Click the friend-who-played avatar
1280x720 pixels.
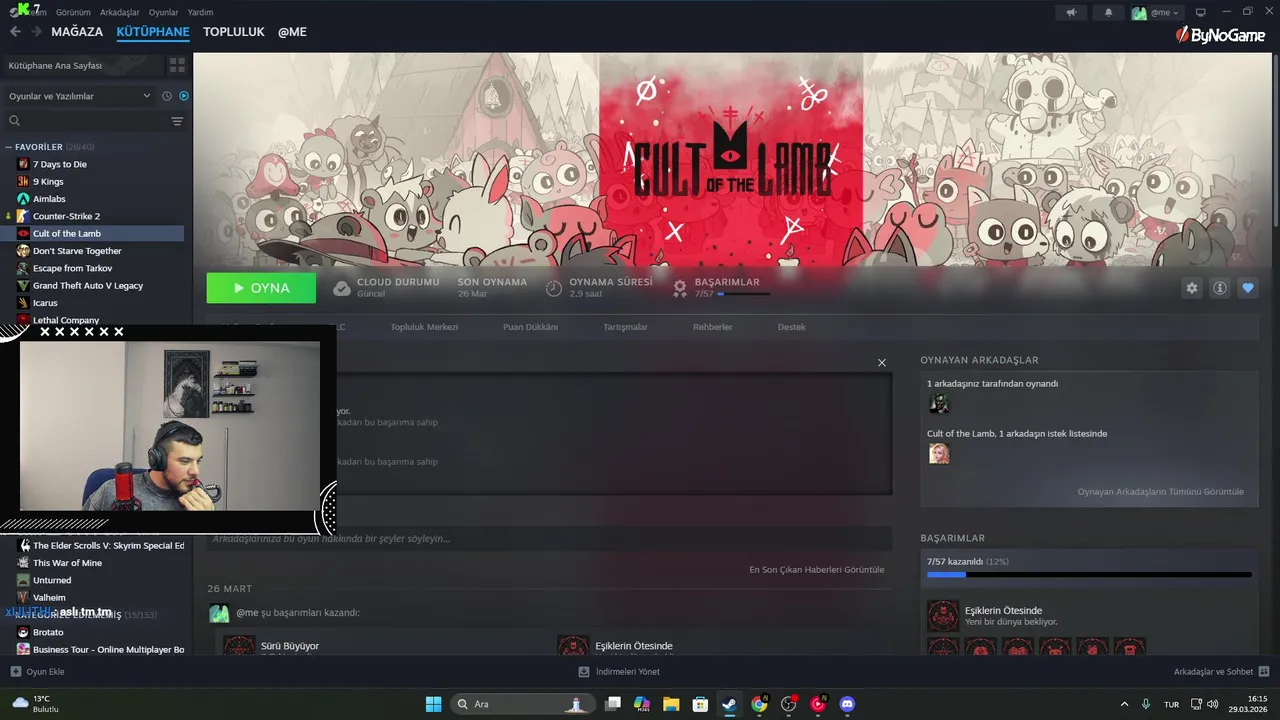[x=939, y=404]
